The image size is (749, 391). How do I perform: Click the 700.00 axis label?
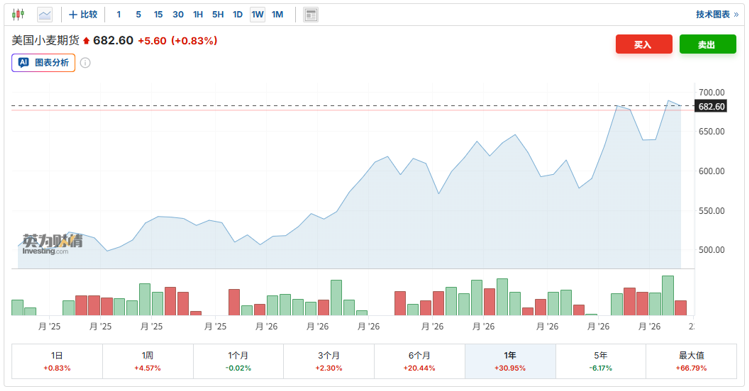(711, 92)
